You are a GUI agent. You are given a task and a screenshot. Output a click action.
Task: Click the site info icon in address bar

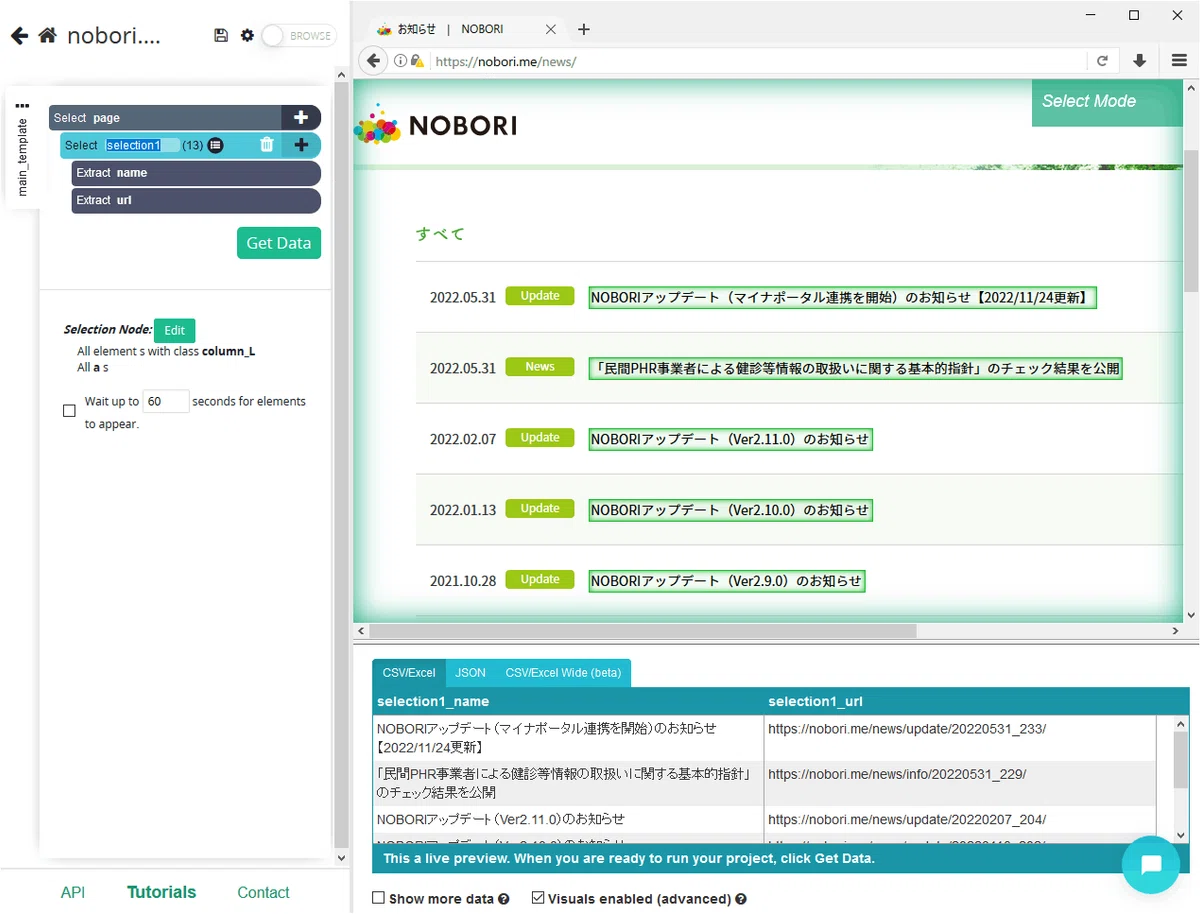tap(400, 61)
